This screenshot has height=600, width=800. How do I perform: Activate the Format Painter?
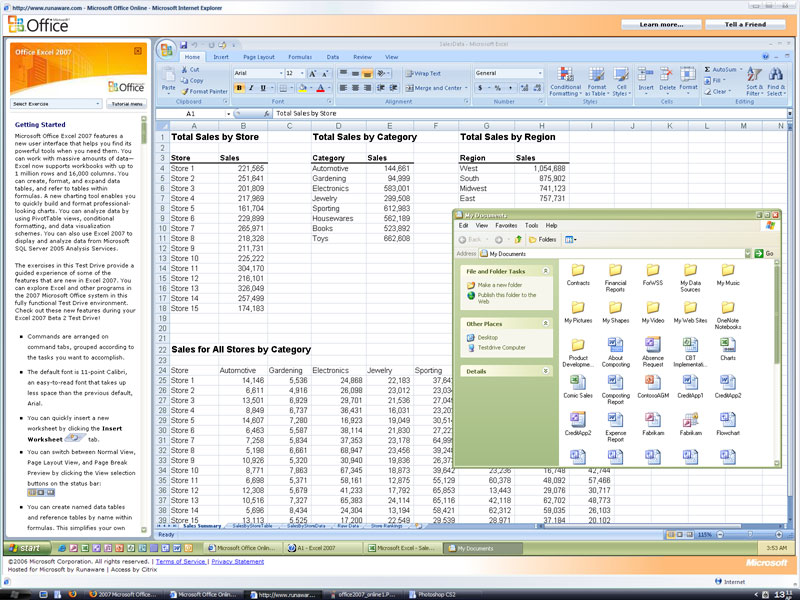pos(204,91)
